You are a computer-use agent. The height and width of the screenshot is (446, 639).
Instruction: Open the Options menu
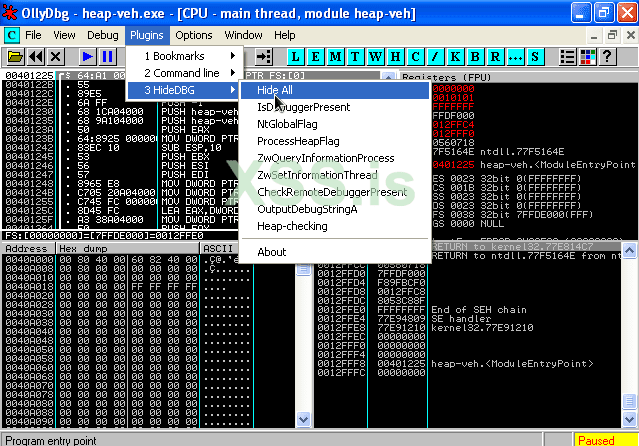(x=193, y=35)
